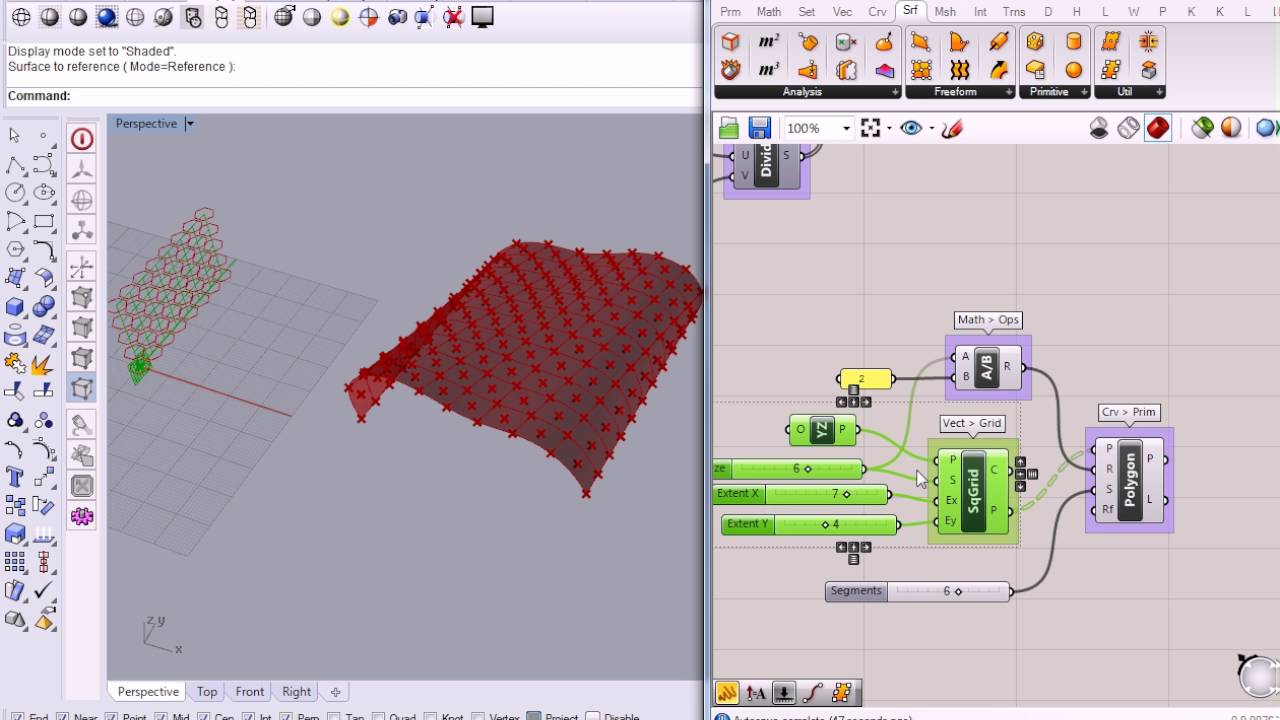Click the Math > Ops group label
1280x720 pixels.
tap(988, 320)
